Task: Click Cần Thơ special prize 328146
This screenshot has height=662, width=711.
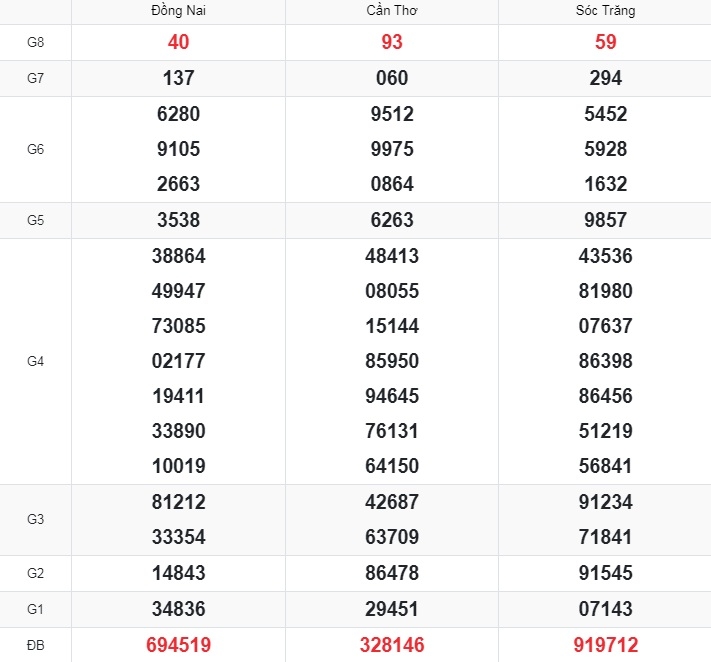Action: (392, 645)
